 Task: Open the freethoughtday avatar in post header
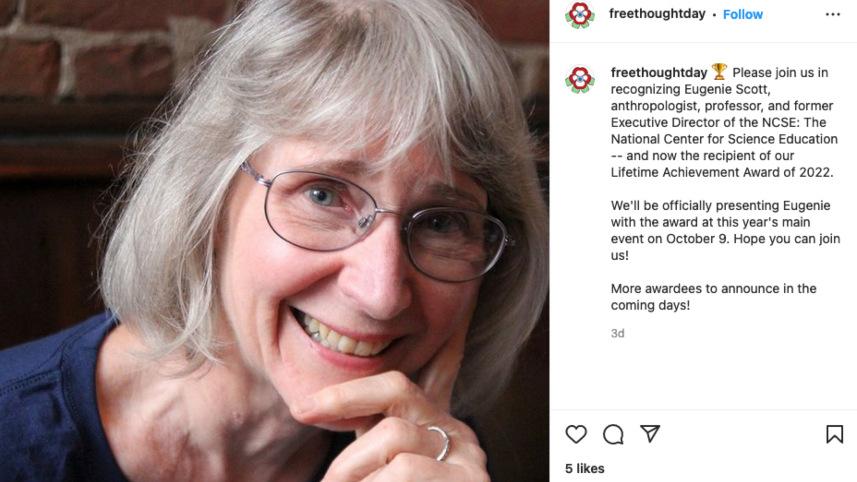[x=579, y=15]
